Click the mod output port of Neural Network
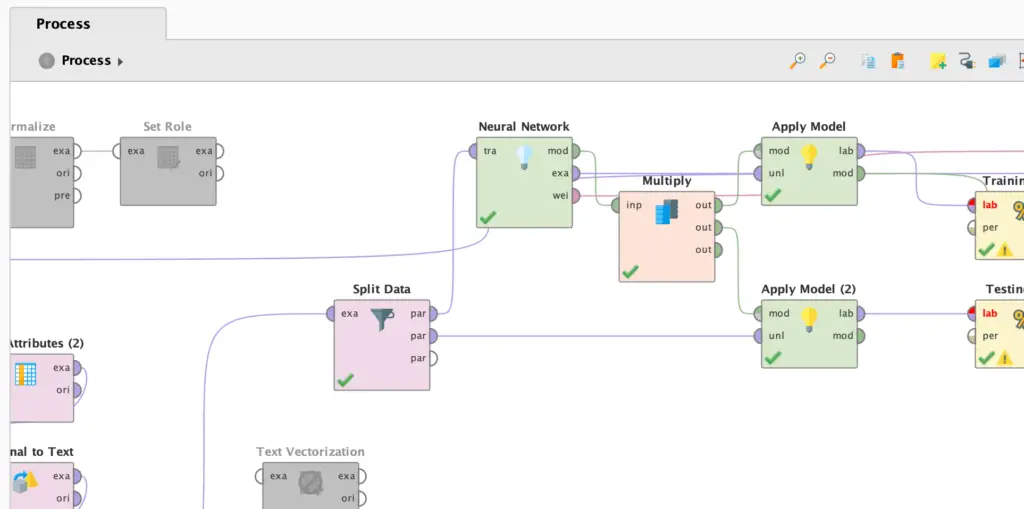Image resolution: width=1024 pixels, height=509 pixels. [x=575, y=152]
